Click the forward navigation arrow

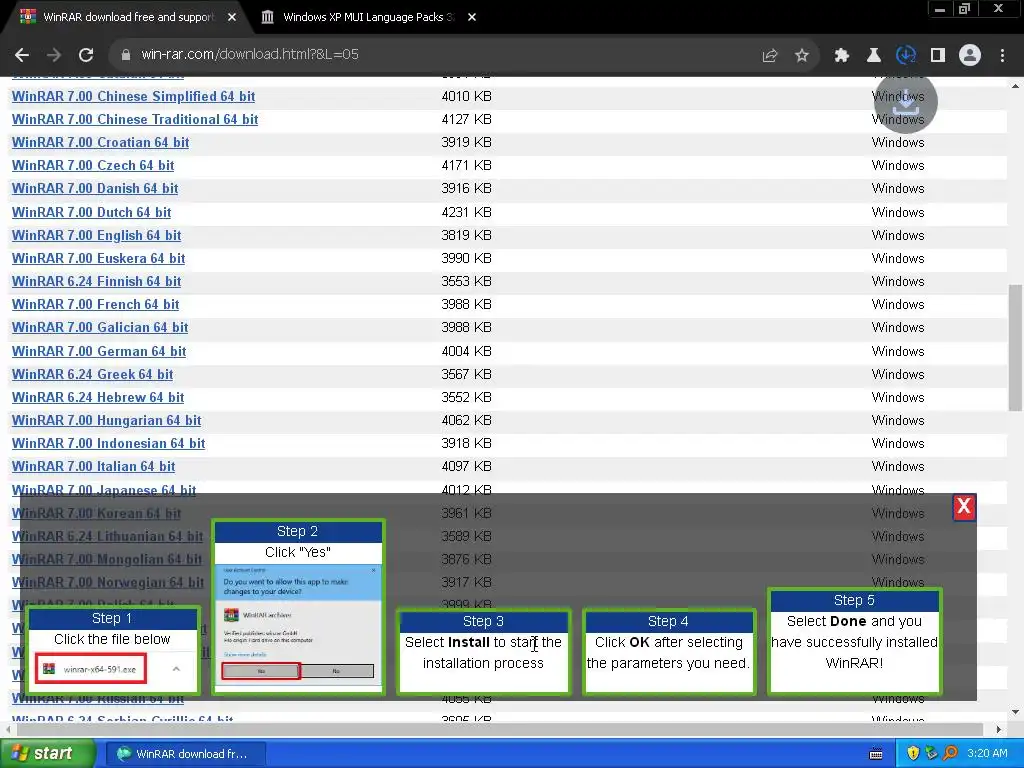pos(54,55)
